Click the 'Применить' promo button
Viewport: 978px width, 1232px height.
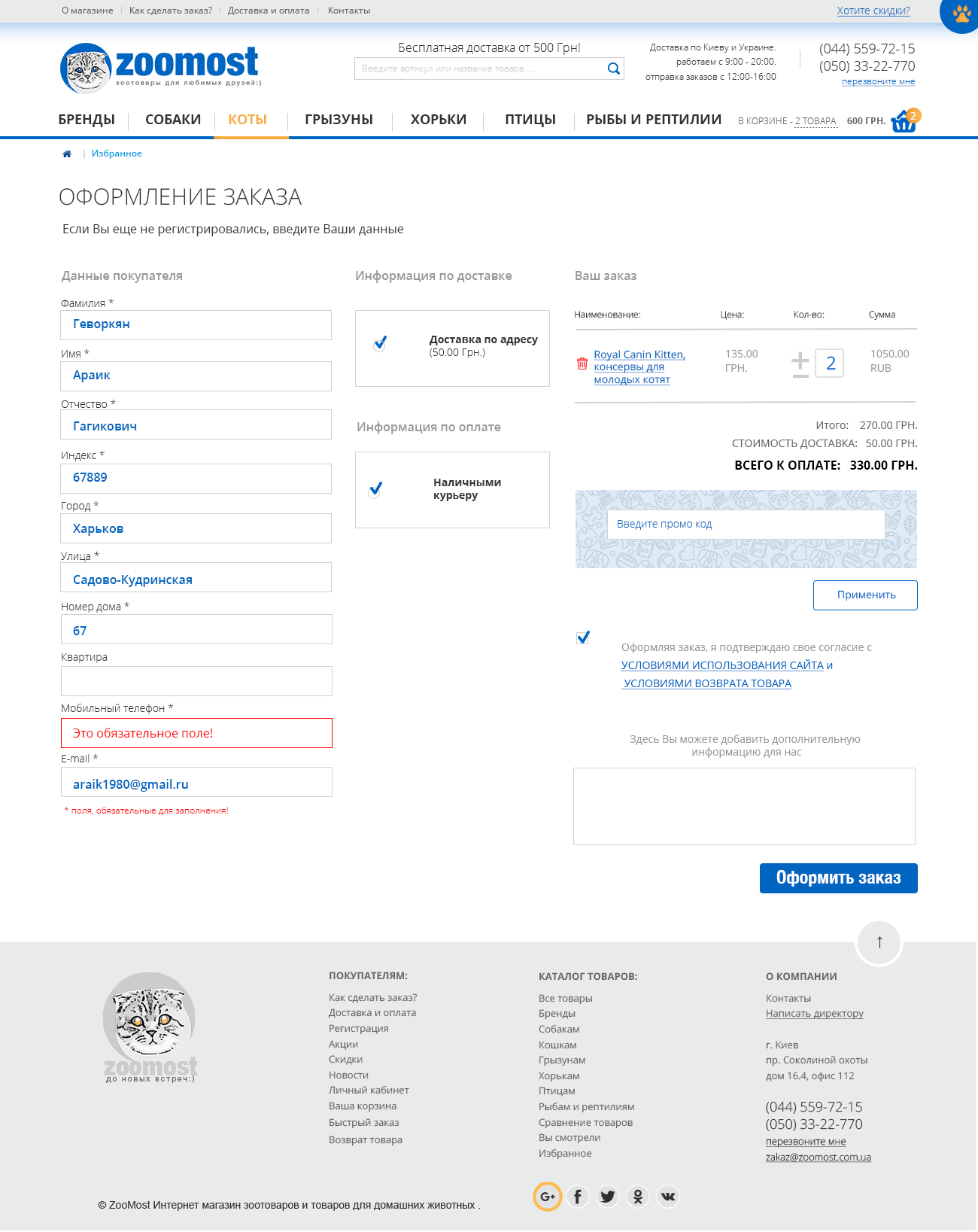coord(865,595)
